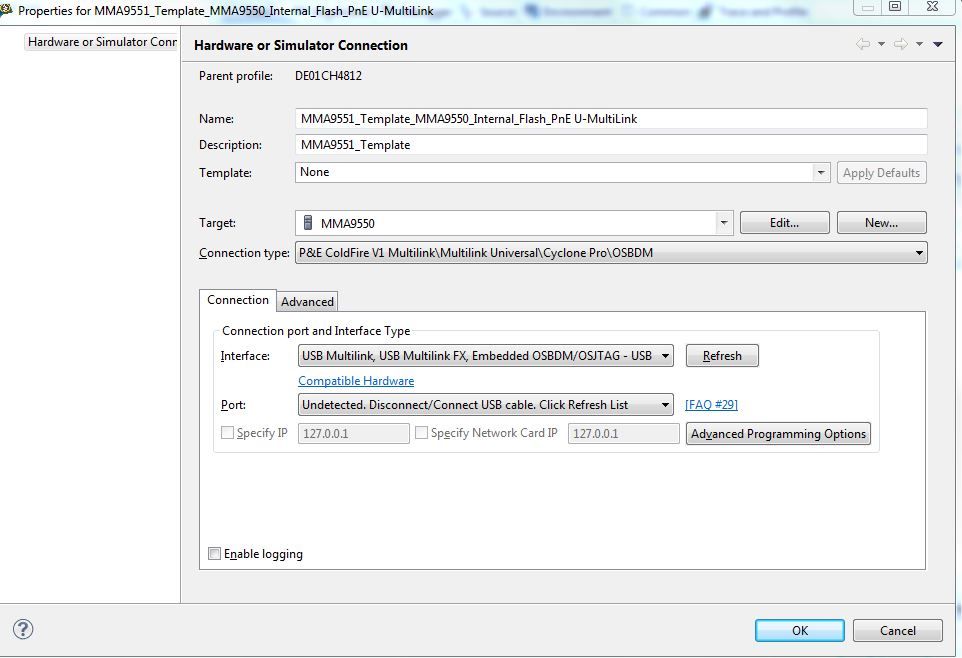Switch to the Advanced tab

pyautogui.click(x=307, y=302)
